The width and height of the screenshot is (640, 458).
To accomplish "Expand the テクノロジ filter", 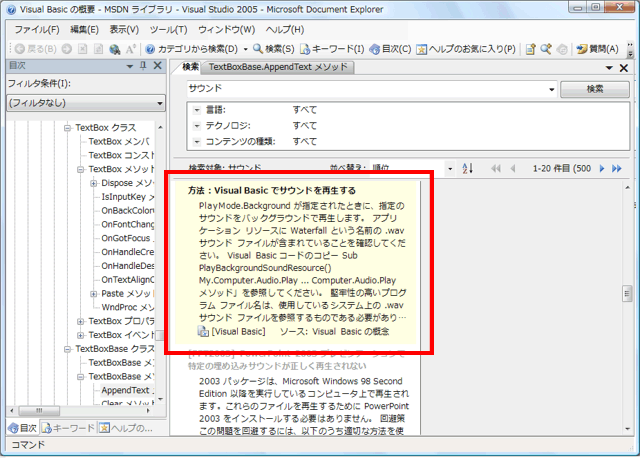I will pyautogui.click(x=197, y=126).
